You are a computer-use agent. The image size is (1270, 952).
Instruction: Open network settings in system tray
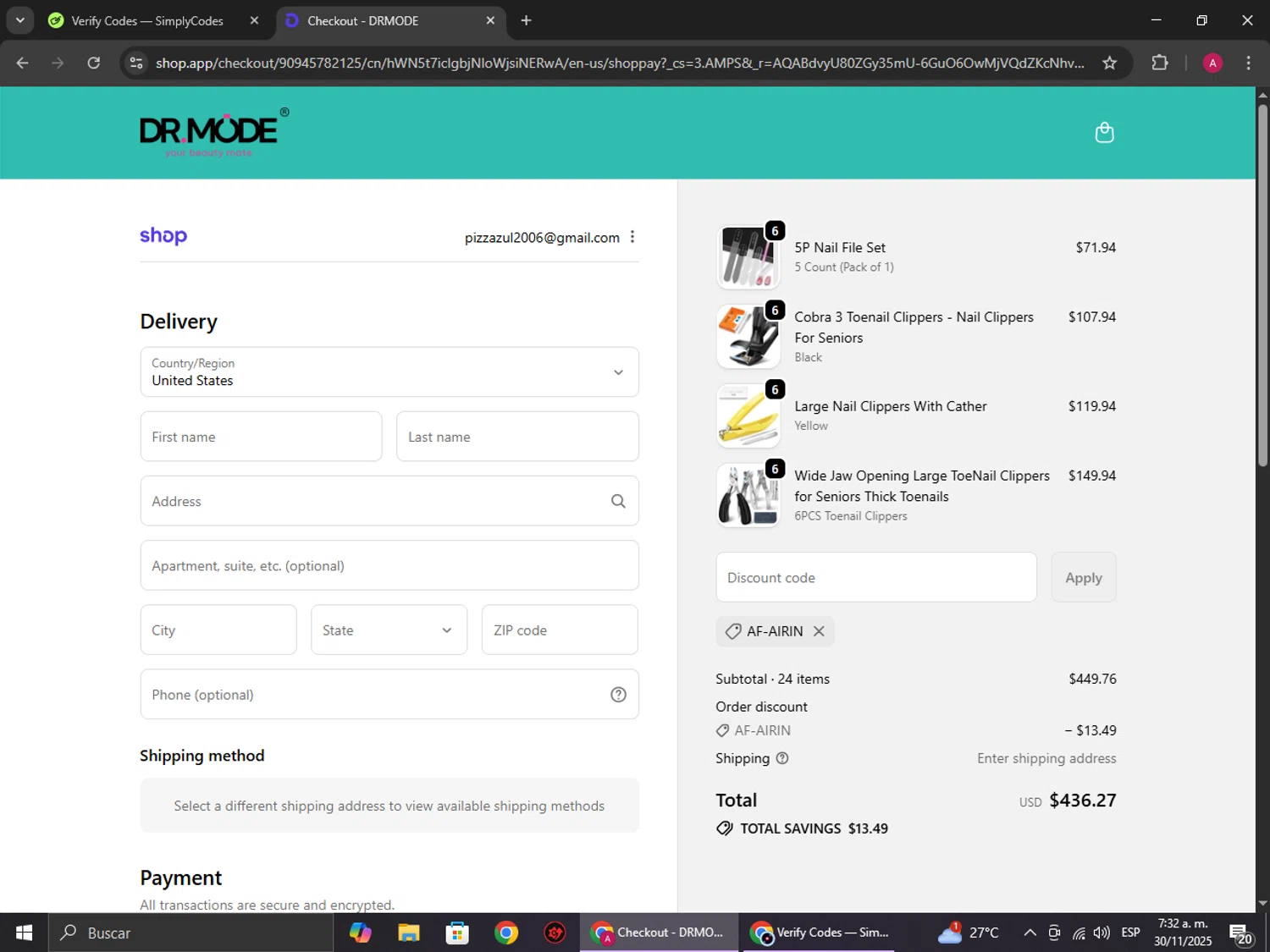pos(1079,933)
